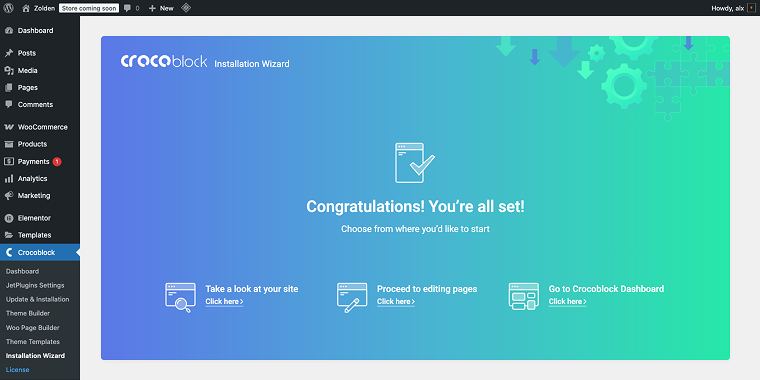Click the Marketing megaphone icon

pyautogui.click(x=9, y=196)
